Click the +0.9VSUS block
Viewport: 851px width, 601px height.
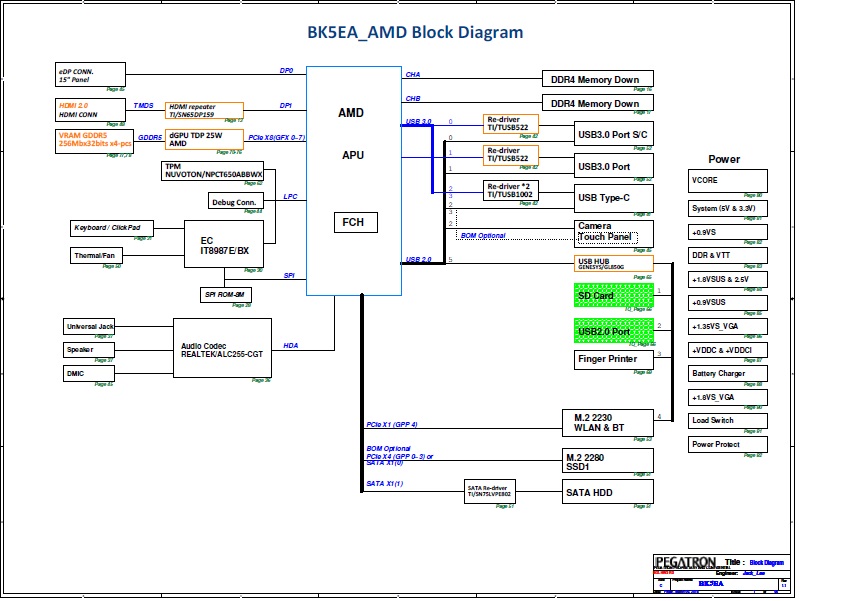pos(728,302)
